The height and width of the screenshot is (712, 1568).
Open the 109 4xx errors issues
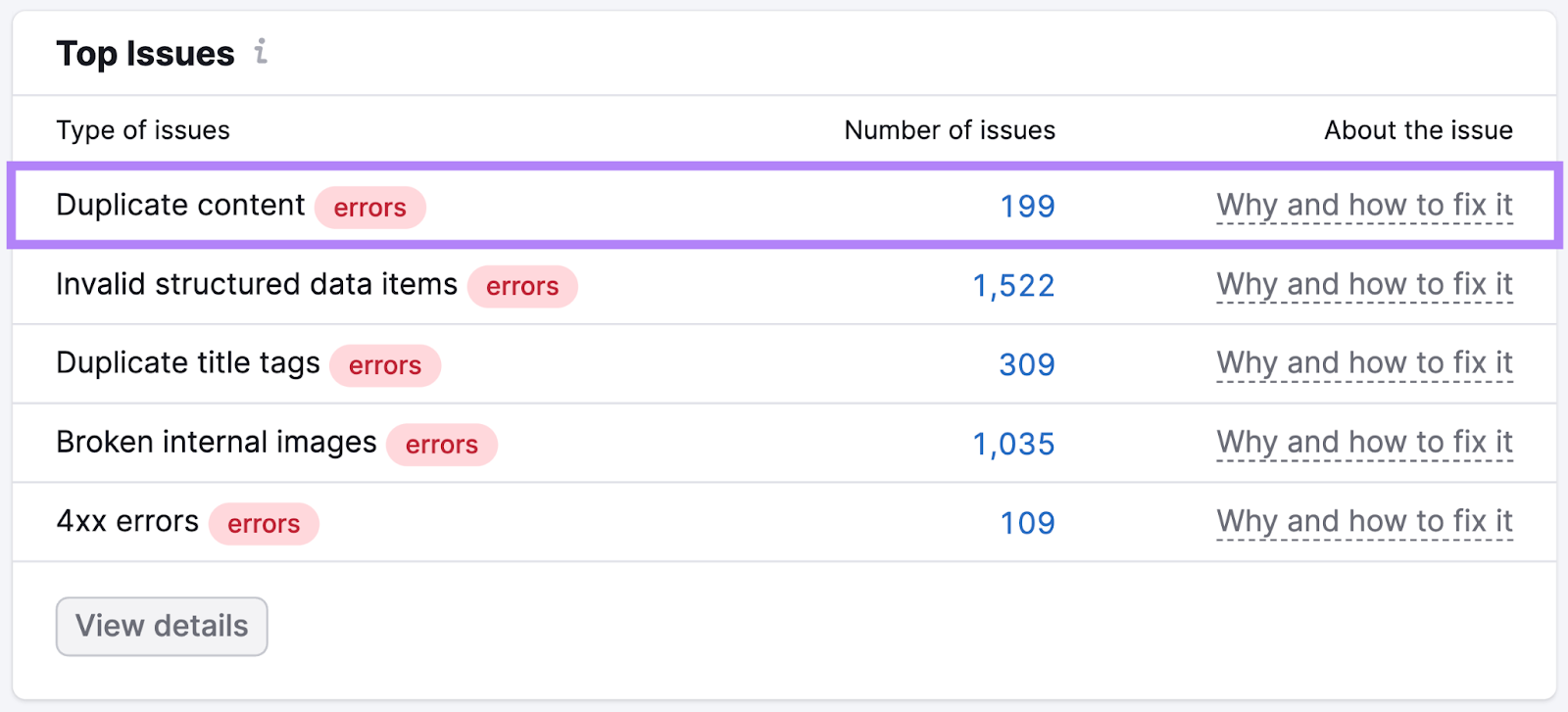1027,523
